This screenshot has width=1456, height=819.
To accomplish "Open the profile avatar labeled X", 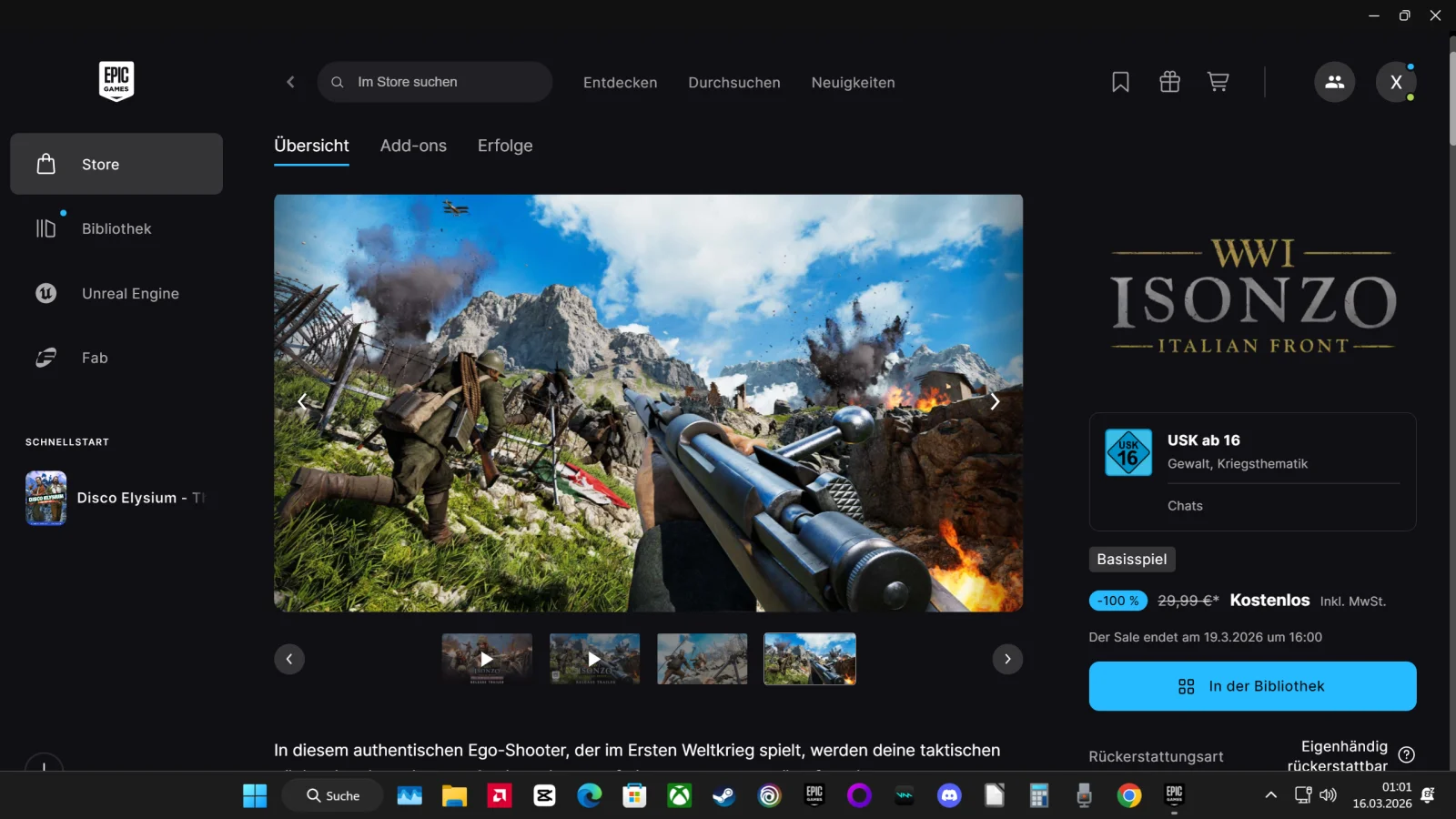I will coord(1396,82).
